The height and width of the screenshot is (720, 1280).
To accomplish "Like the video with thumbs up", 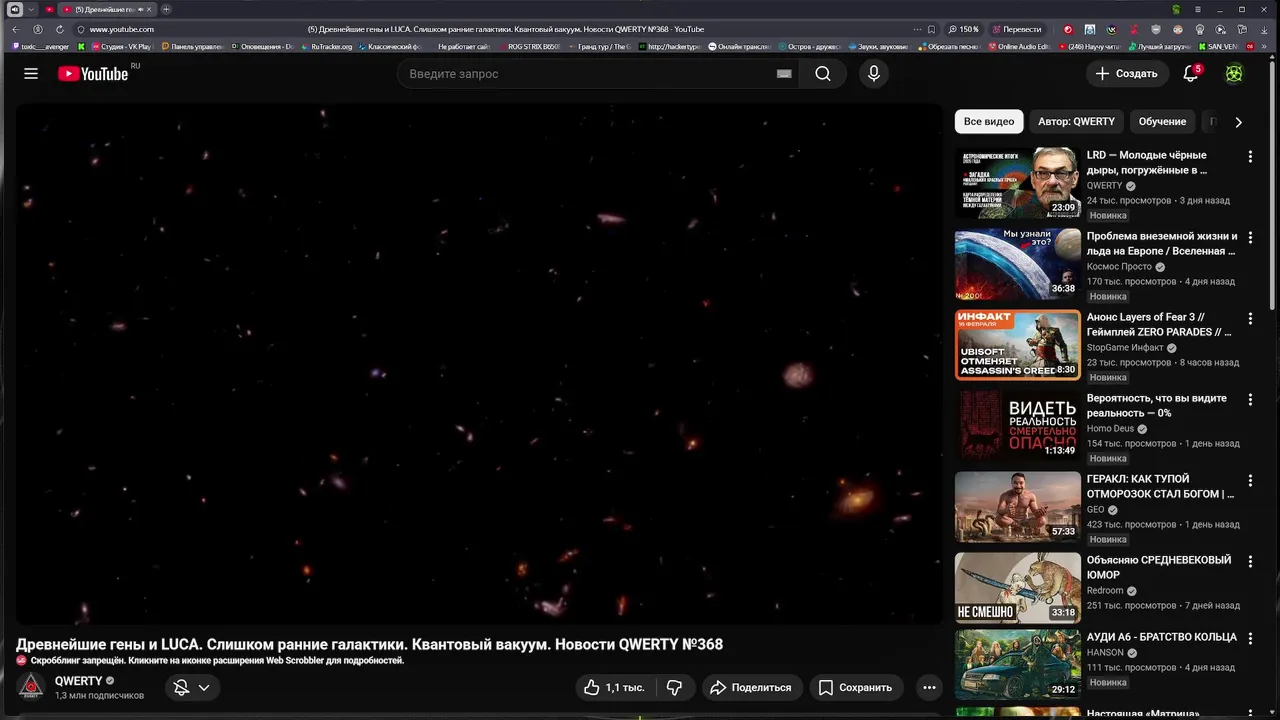I will click(614, 687).
